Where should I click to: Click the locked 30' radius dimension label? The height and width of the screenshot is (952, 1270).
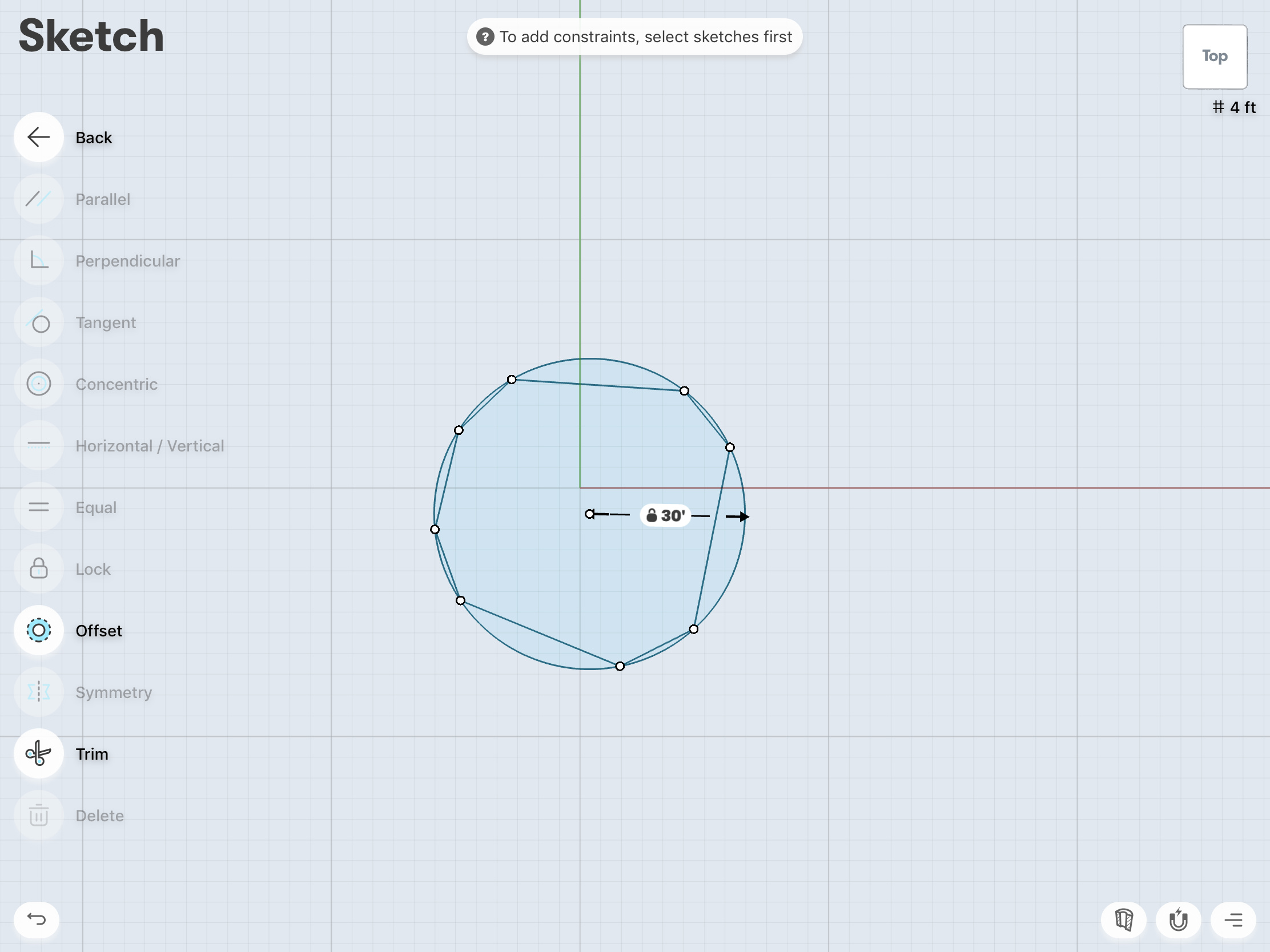coord(665,515)
